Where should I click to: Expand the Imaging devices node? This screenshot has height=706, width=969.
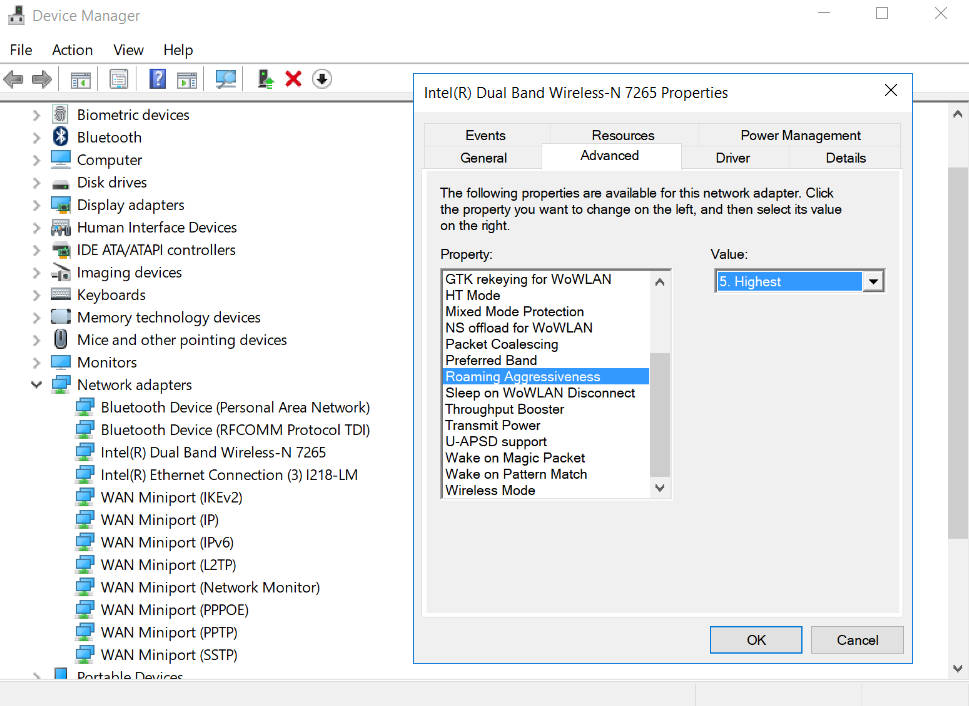[36, 273]
